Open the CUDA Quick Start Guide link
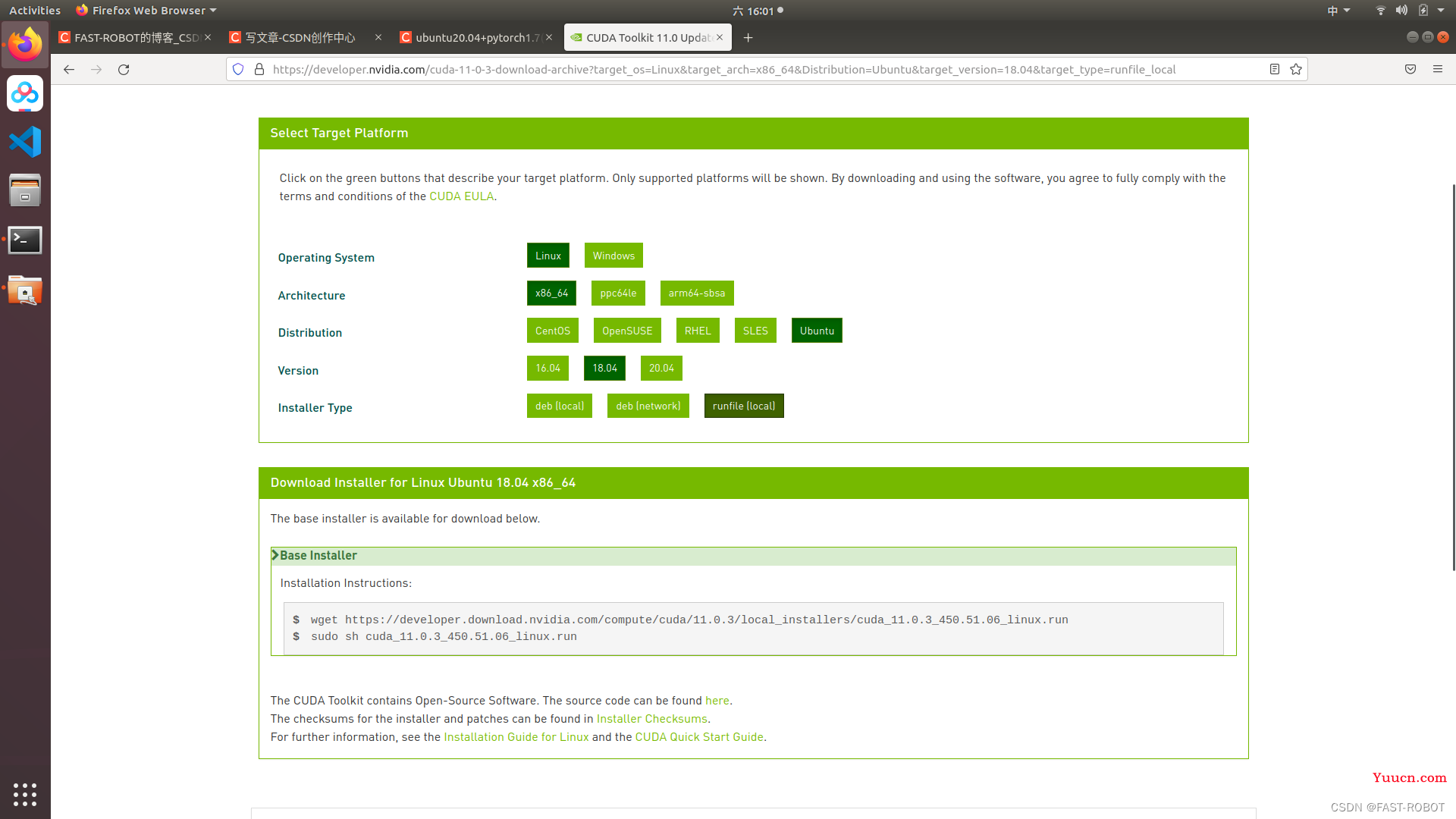The width and height of the screenshot is (1456, 819). (x=699, y=737)
